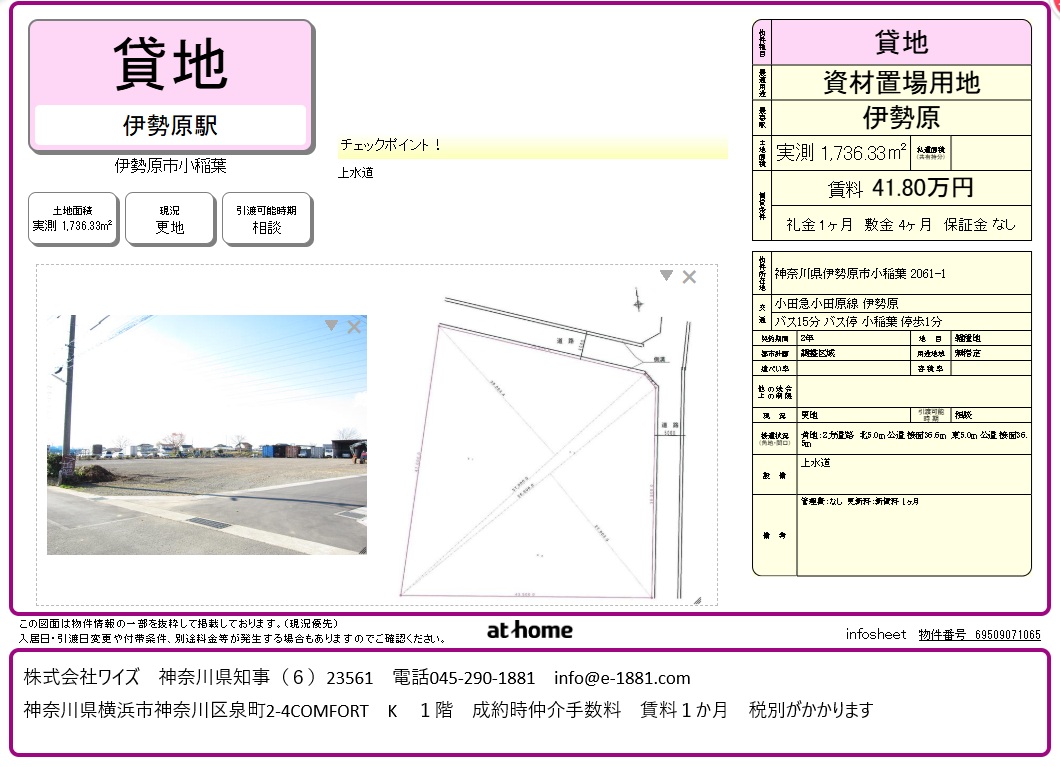Click address 神奈川県伊勢原市小稲葉 2061-1
This screenshot has height=767, width=1060.
point(860,273)
